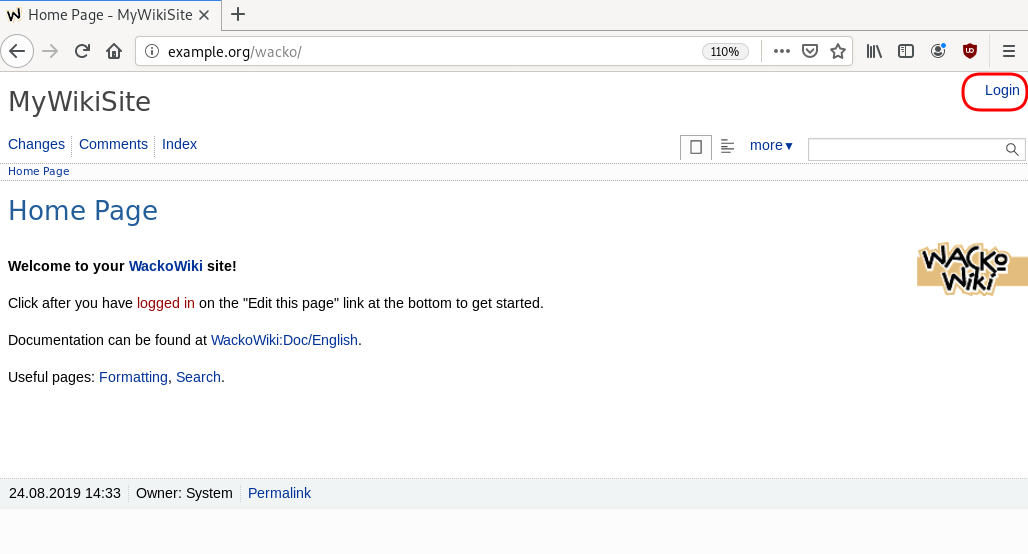This screenshot has height=554, width=1028.
Task: Open a new browser tab
Action: coord(238,14)
